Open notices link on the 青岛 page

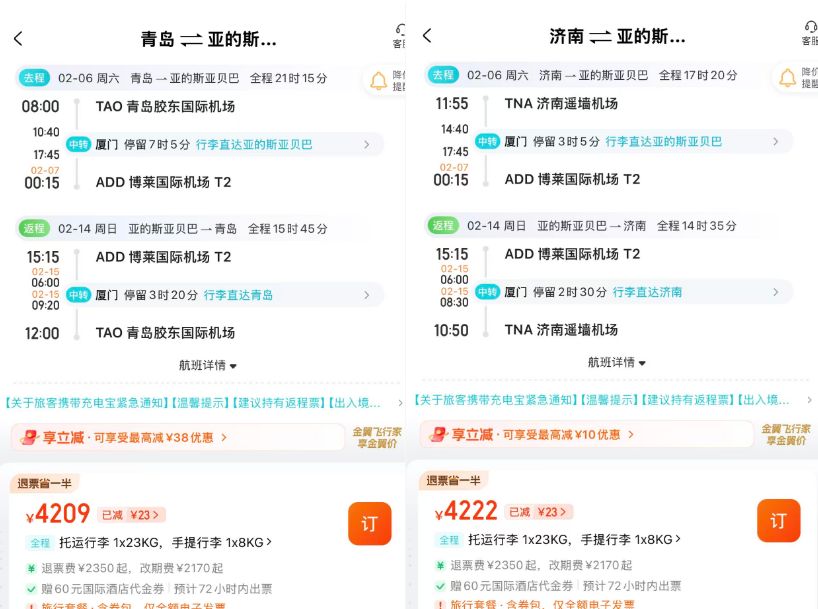point(203,403)
